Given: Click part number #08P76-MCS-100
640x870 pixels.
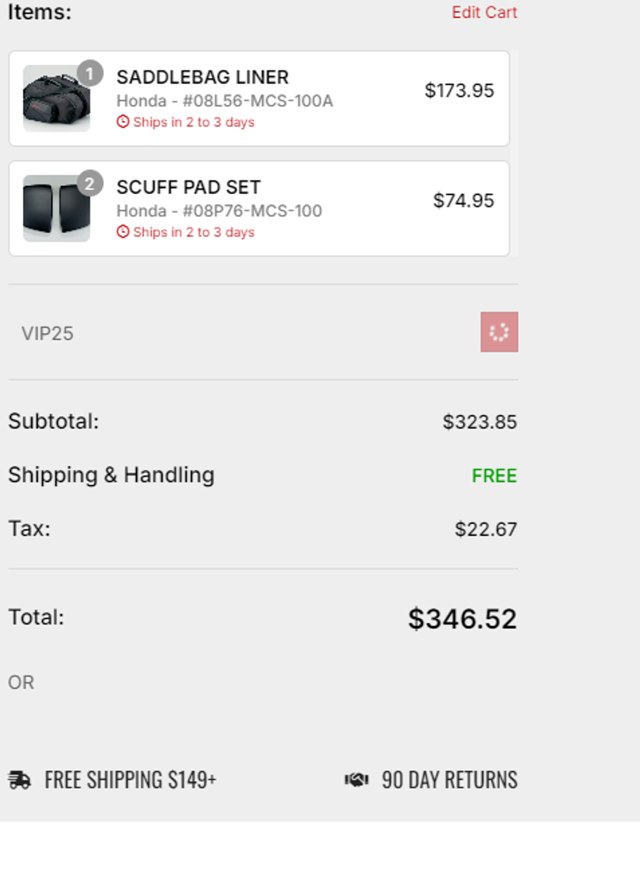Looking at the screenshot, I should tap(252, 211).
